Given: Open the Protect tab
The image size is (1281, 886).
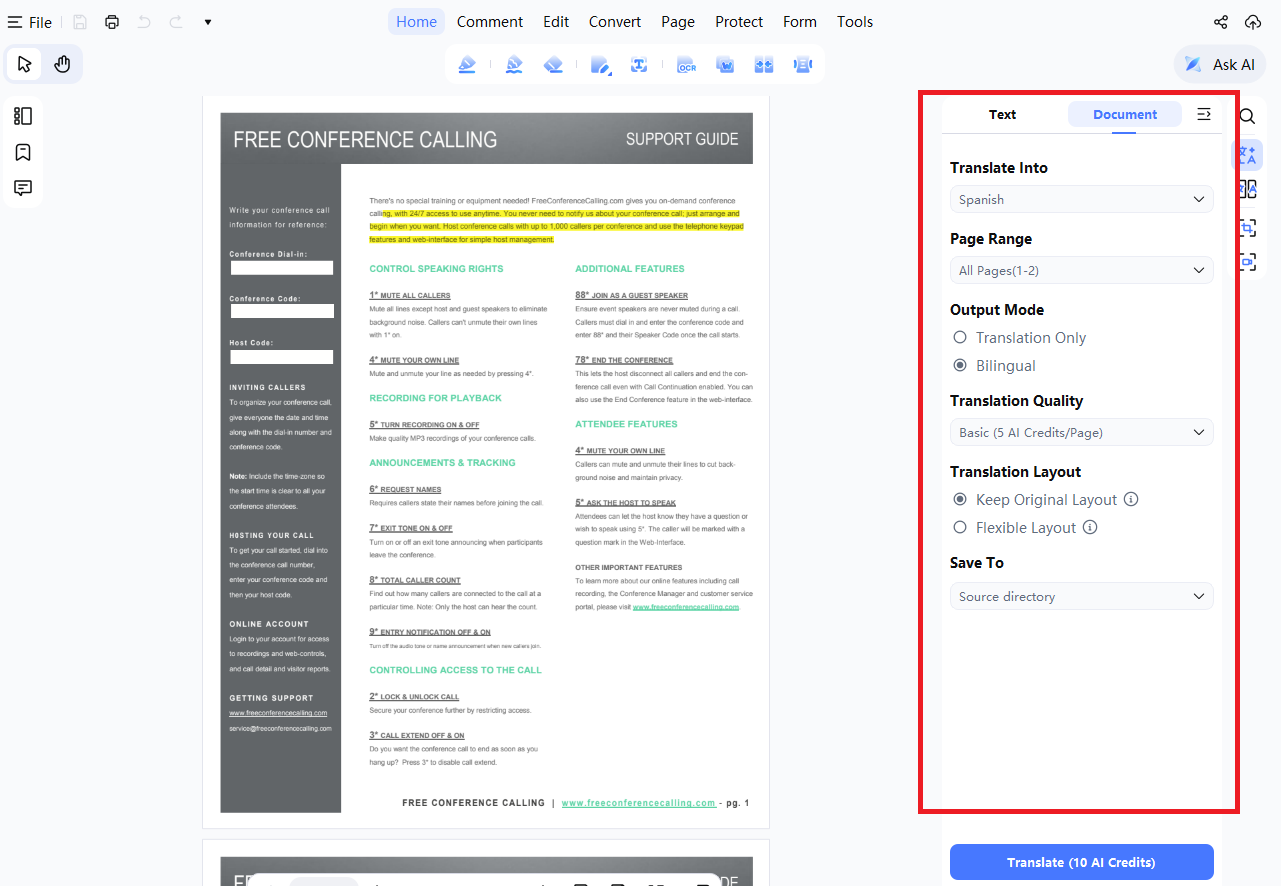Looking at the screenshot, I should tap(739, 22).
